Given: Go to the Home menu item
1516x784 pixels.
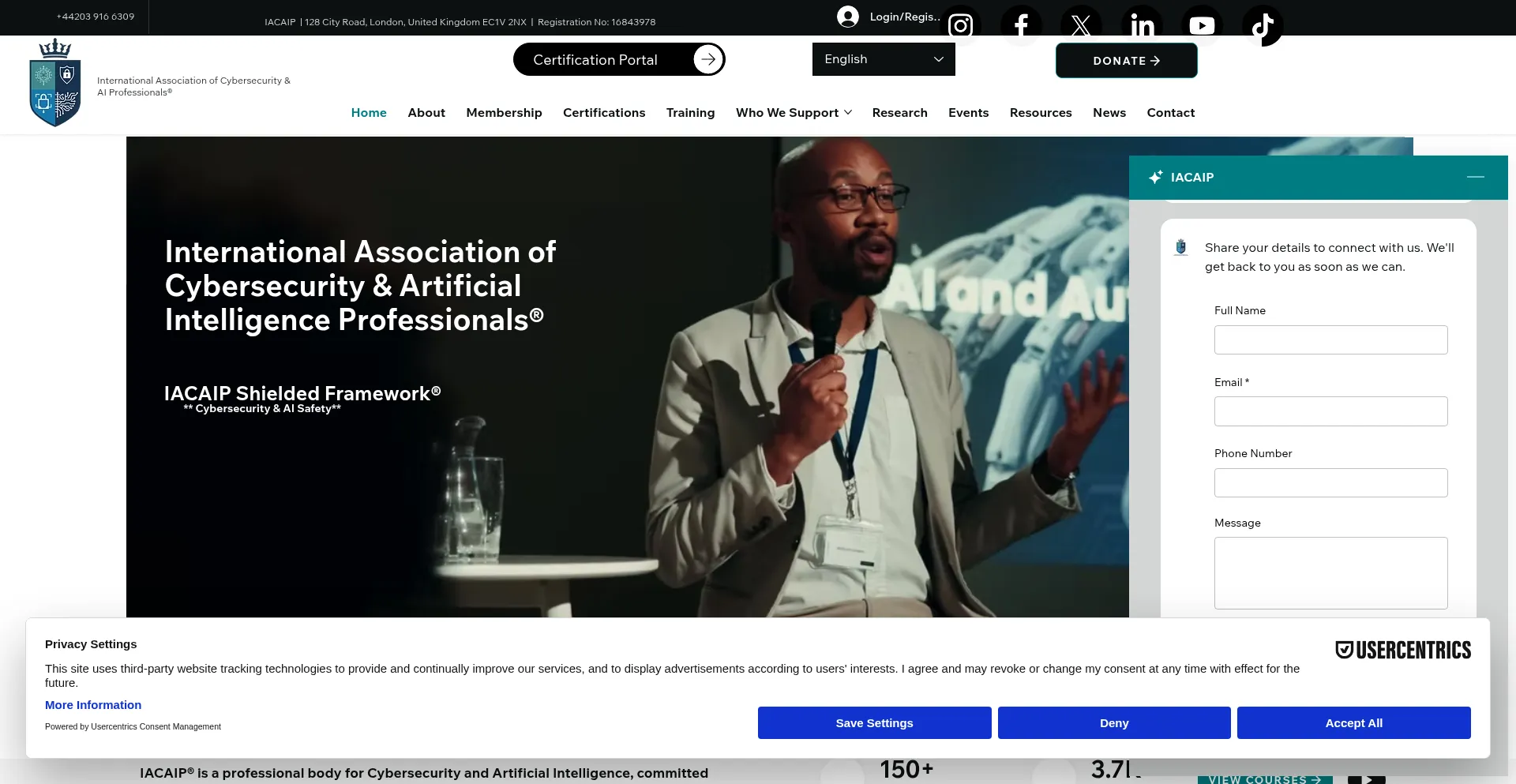Looking at the screenshot, I should (369, 113).
